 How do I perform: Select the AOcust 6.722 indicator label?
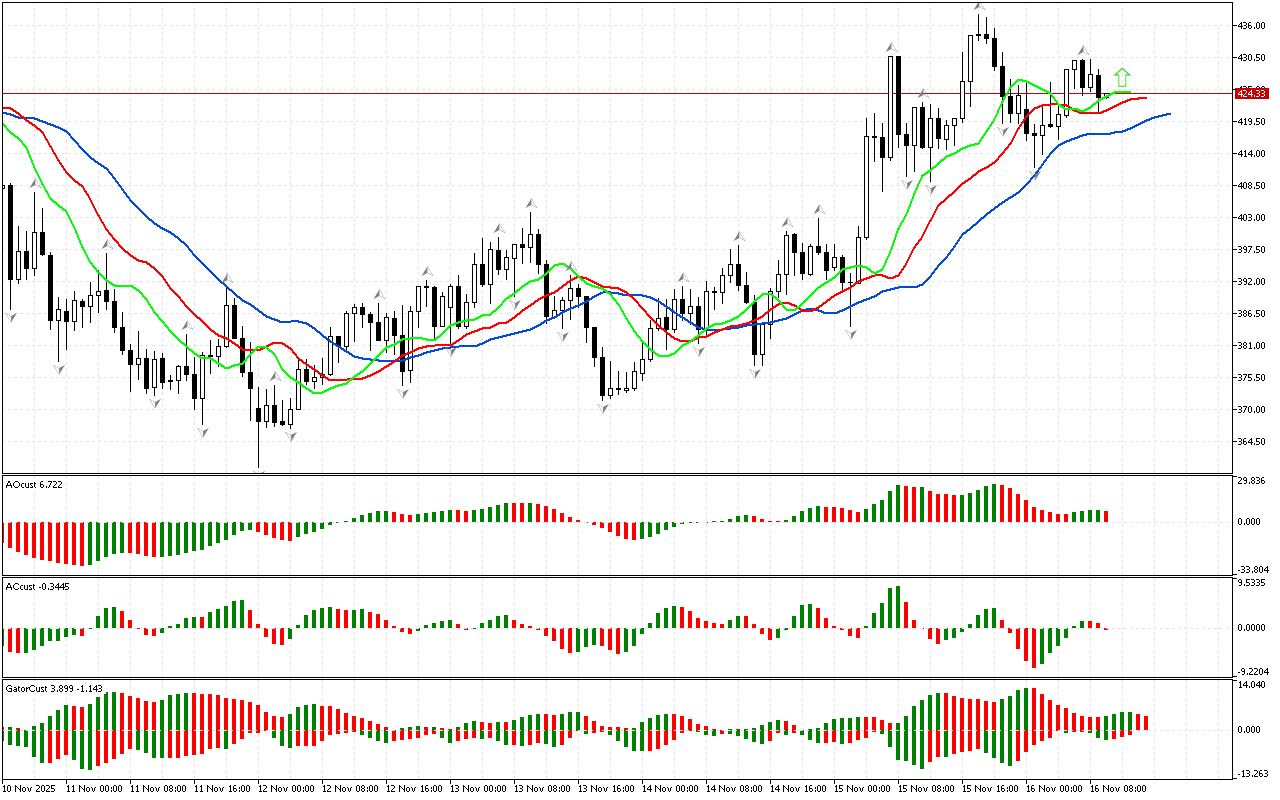click(x=36, y=484)
